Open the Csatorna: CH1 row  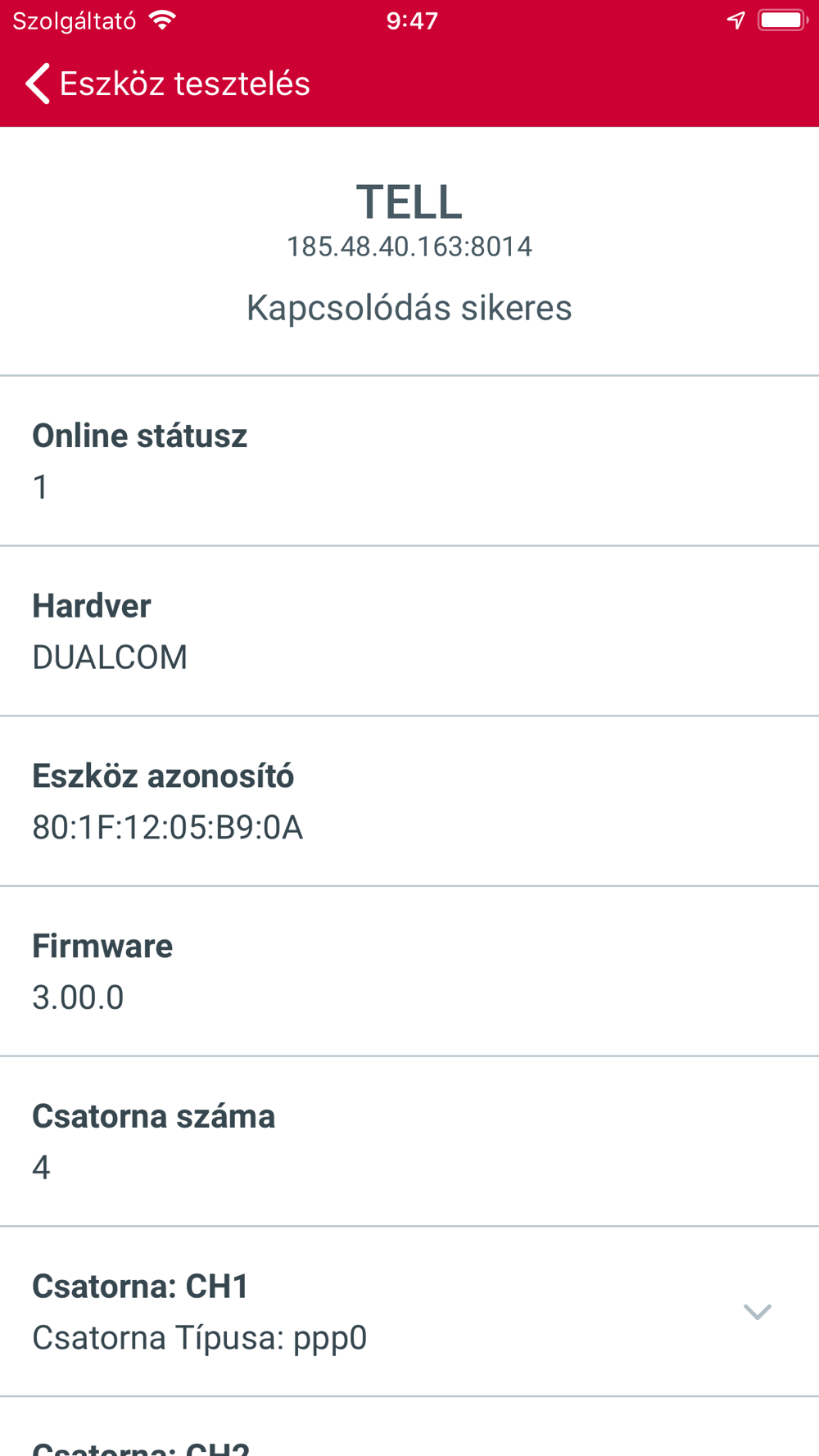tap(409, 1312)
